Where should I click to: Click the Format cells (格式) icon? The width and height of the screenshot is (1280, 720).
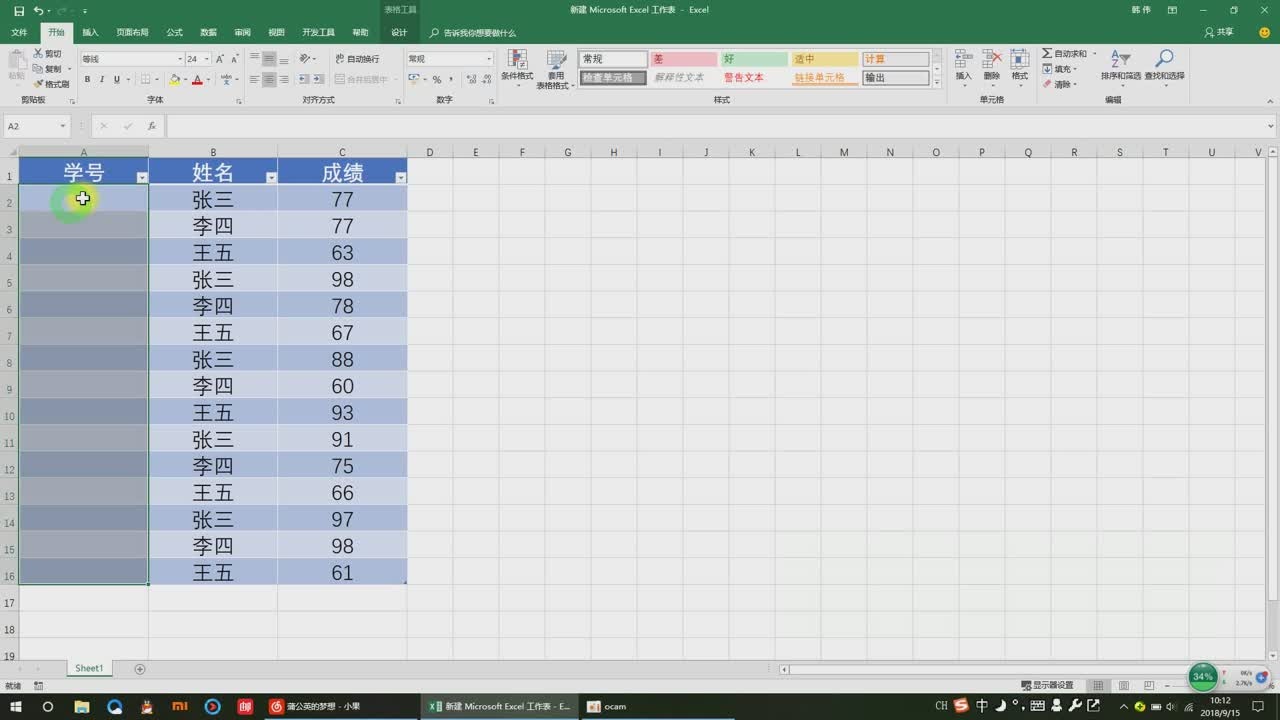click(1019, 59)
